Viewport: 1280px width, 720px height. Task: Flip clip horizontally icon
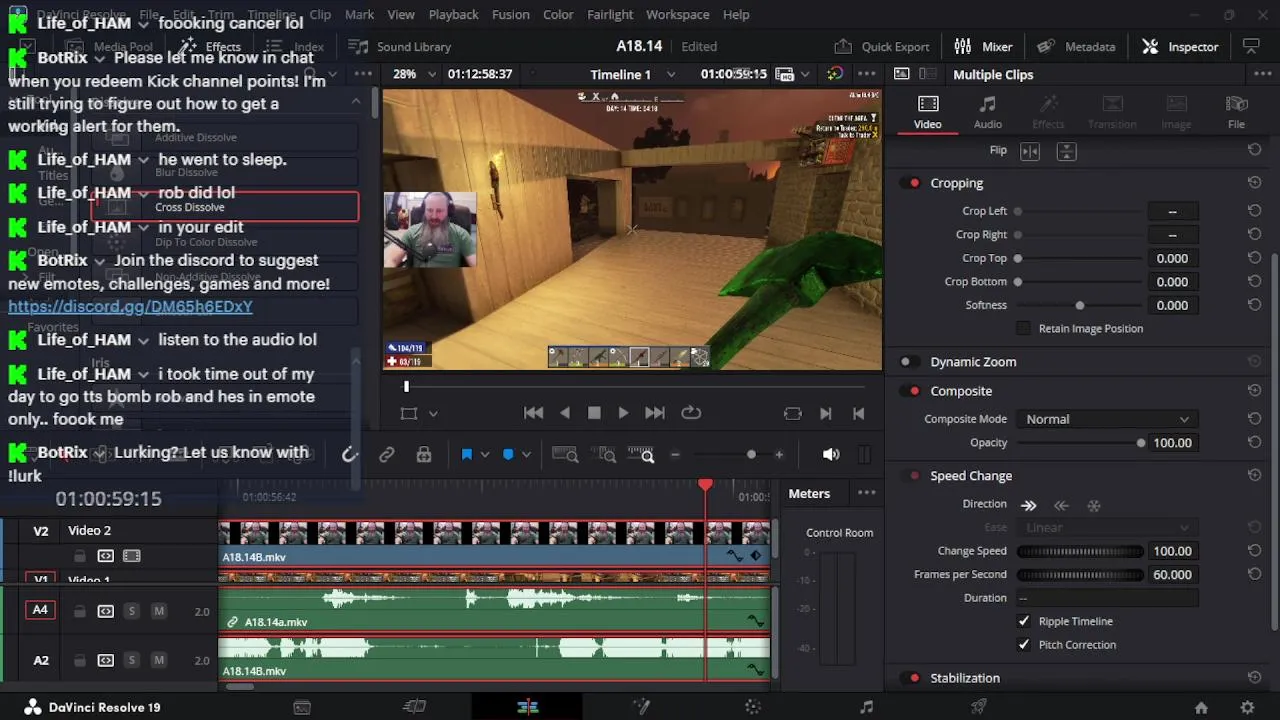coord(1030,151)
